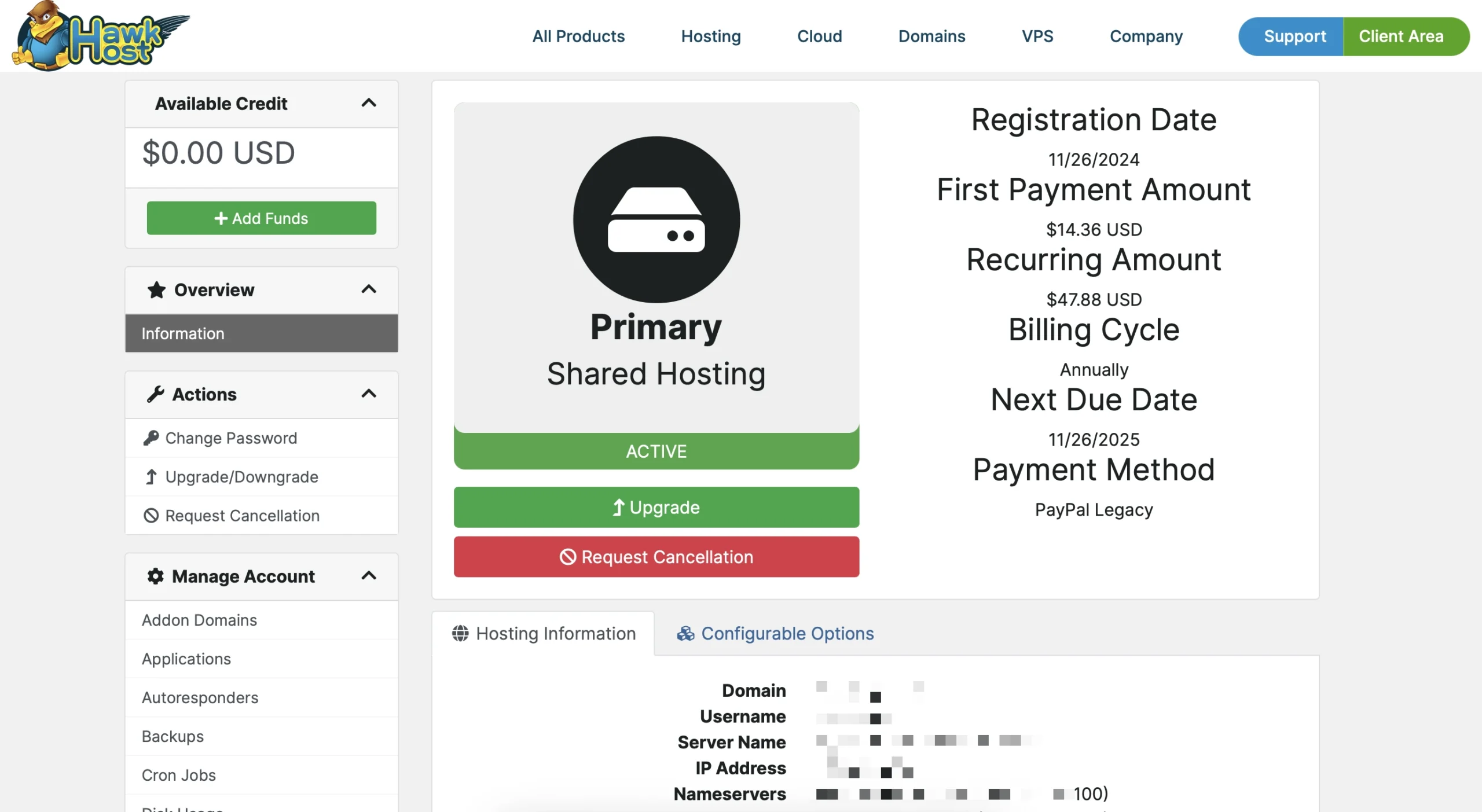This screenshot has height=812, width=1482.
Task: Open Backups in Manage Account
Action: point(262,736)
